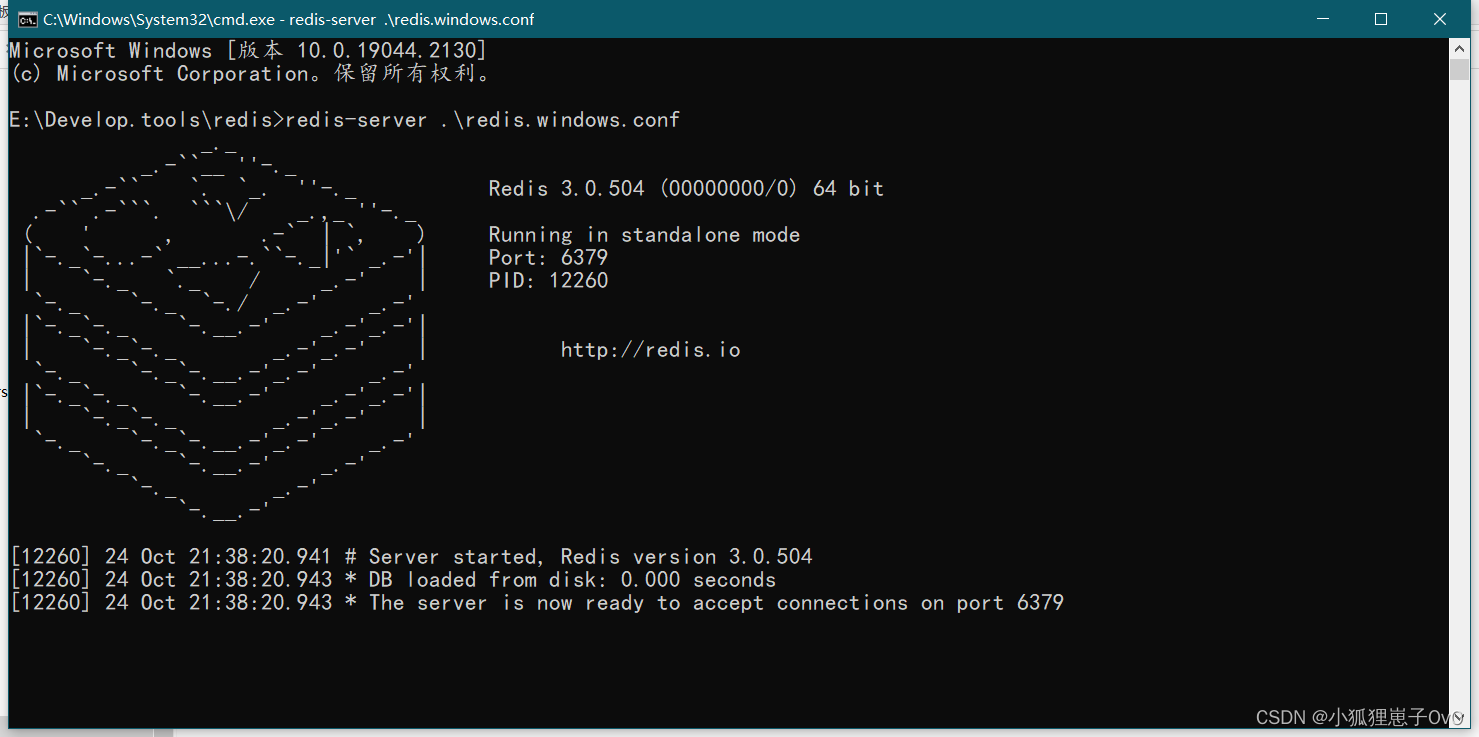Click the Microsoft Corporation copyright line

coord(251,74)
